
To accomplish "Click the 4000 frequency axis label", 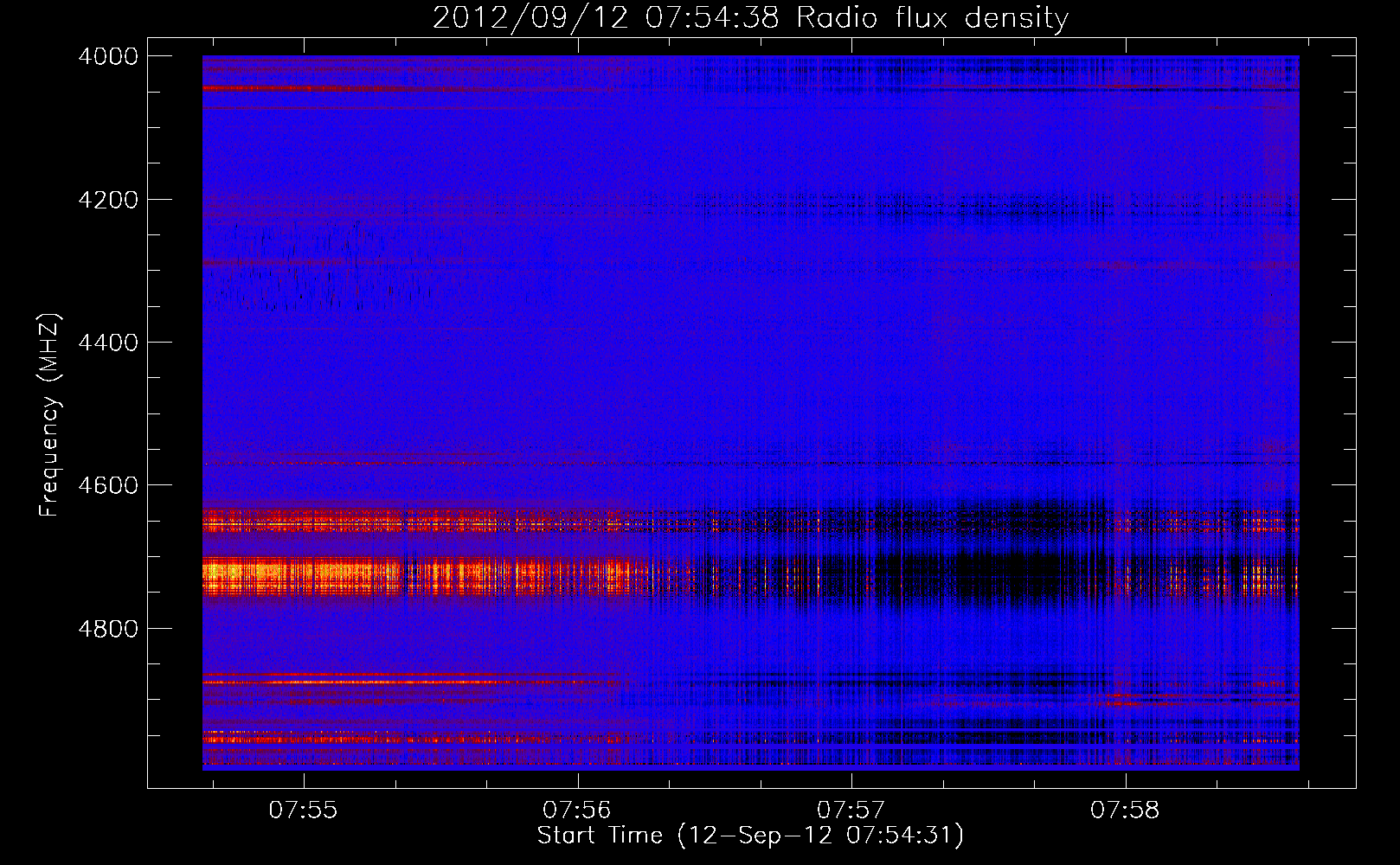I will coord(108,56).
